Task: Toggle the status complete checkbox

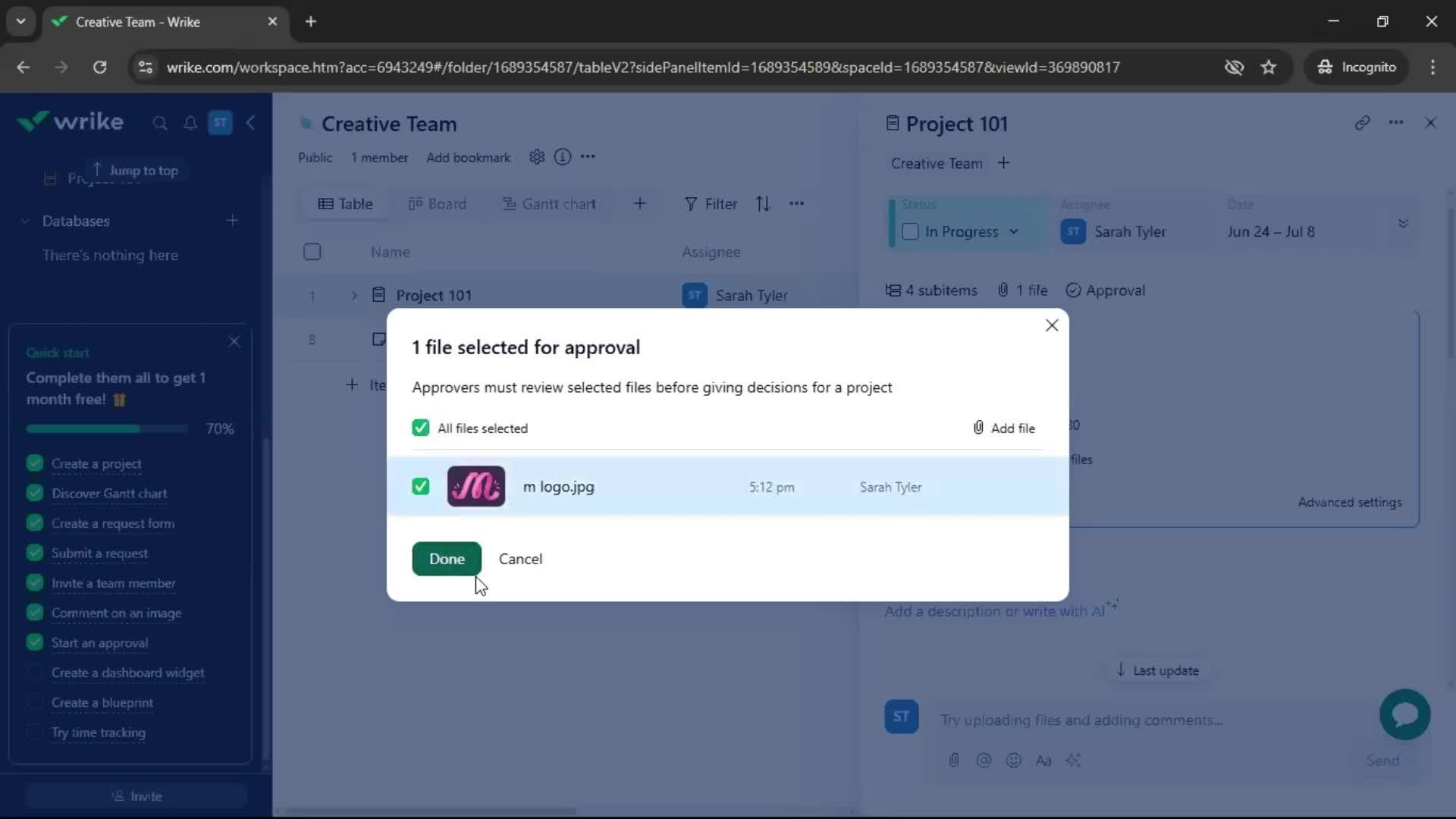Action: click(x=911, y=231)
